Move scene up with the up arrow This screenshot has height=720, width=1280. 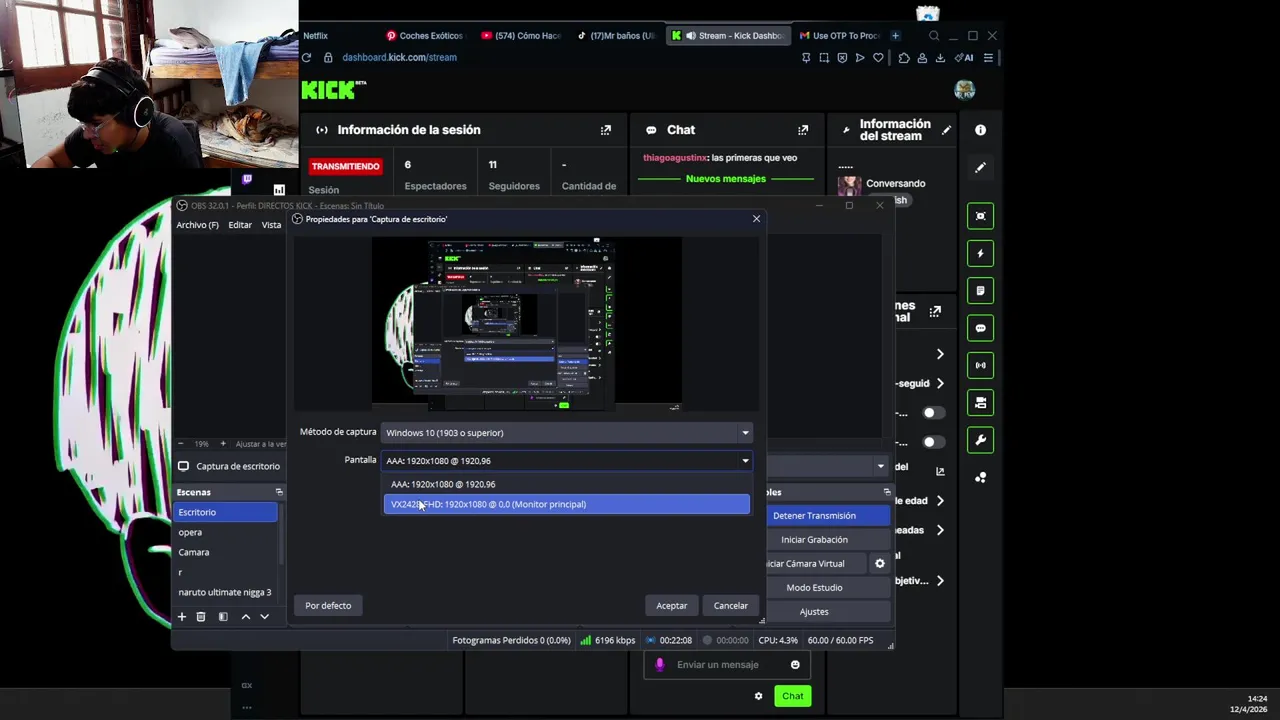[x=245, y=617]
